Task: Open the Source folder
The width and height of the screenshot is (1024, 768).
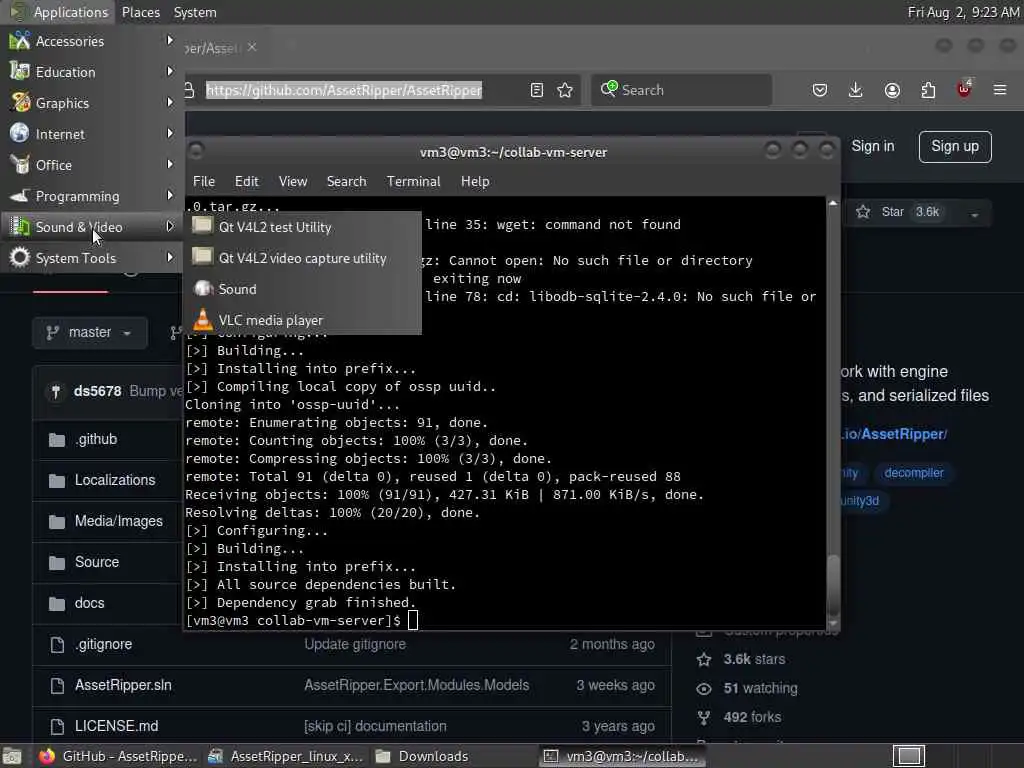Action: (97, 562)
